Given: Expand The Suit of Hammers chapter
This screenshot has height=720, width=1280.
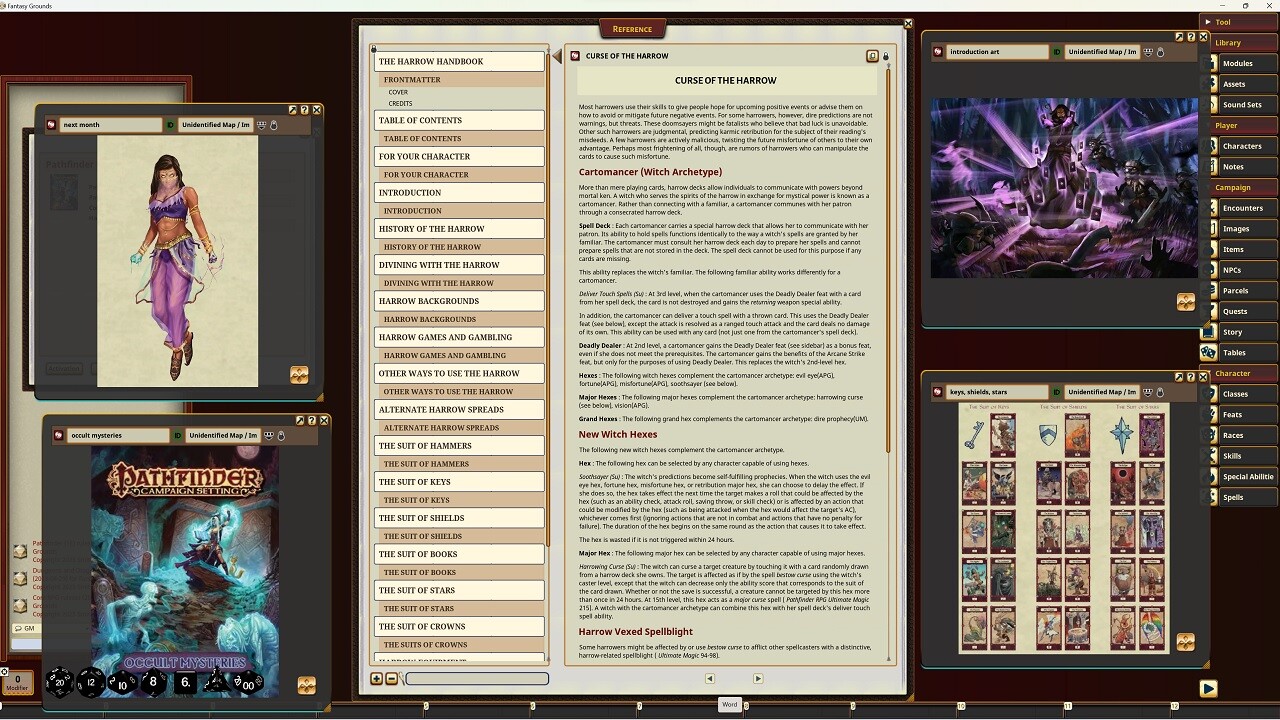Looking at the screenshot, I should [459, 446].
